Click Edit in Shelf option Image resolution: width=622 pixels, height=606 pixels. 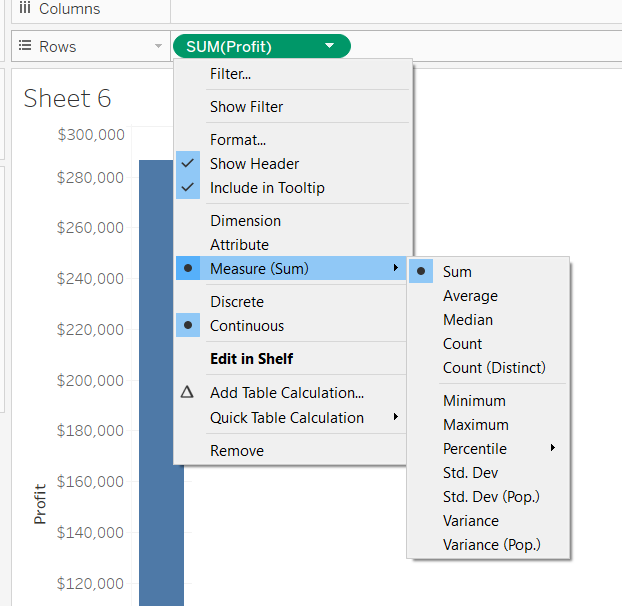click(251, 359)
